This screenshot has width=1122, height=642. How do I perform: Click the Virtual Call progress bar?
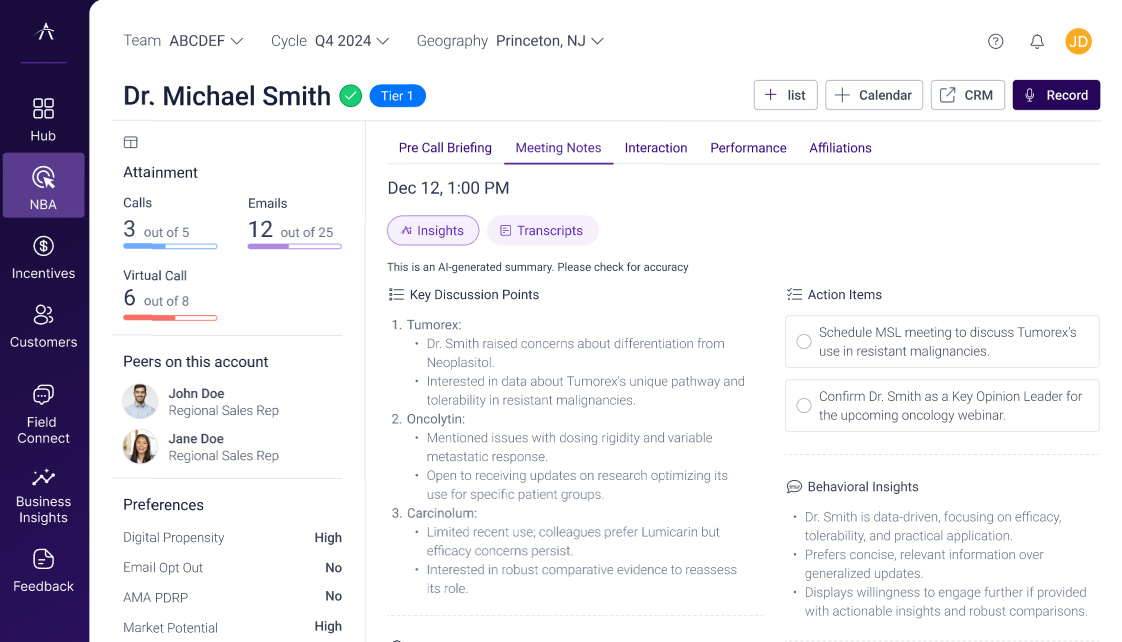[x=170, y=318]
